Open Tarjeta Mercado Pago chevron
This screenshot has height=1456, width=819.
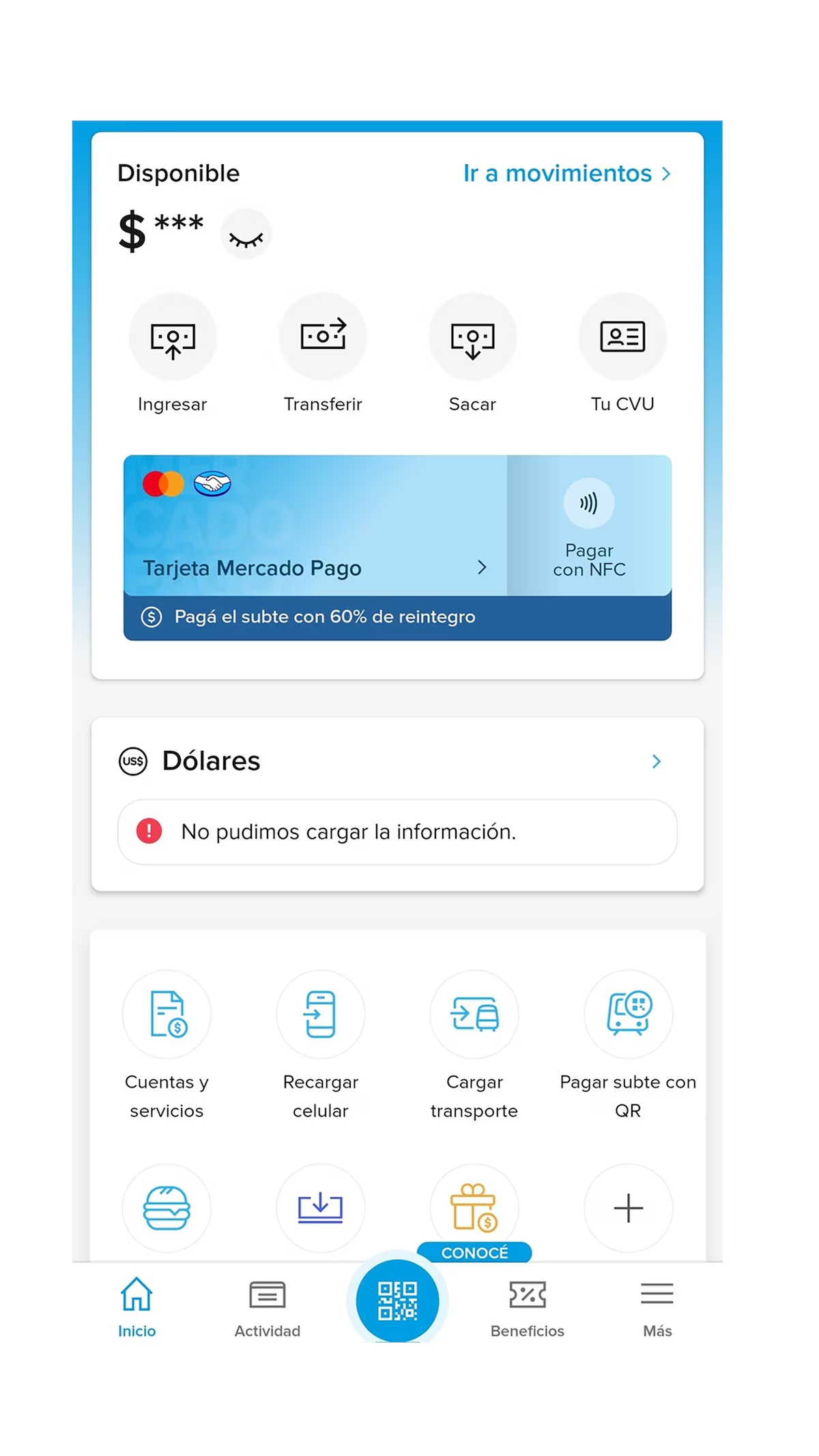coord(482,567)
